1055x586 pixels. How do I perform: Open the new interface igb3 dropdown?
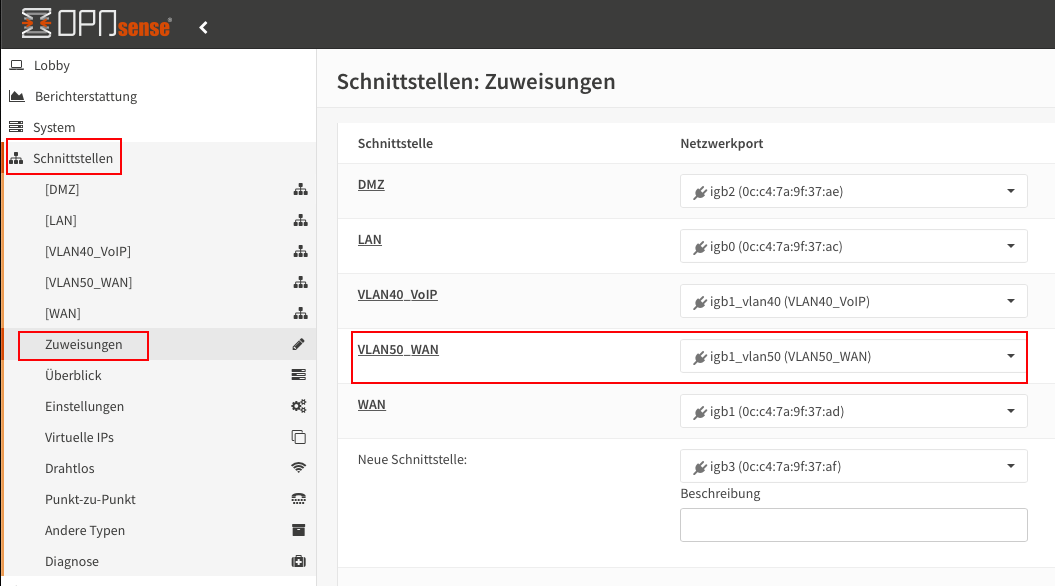[x=853, y=466]
